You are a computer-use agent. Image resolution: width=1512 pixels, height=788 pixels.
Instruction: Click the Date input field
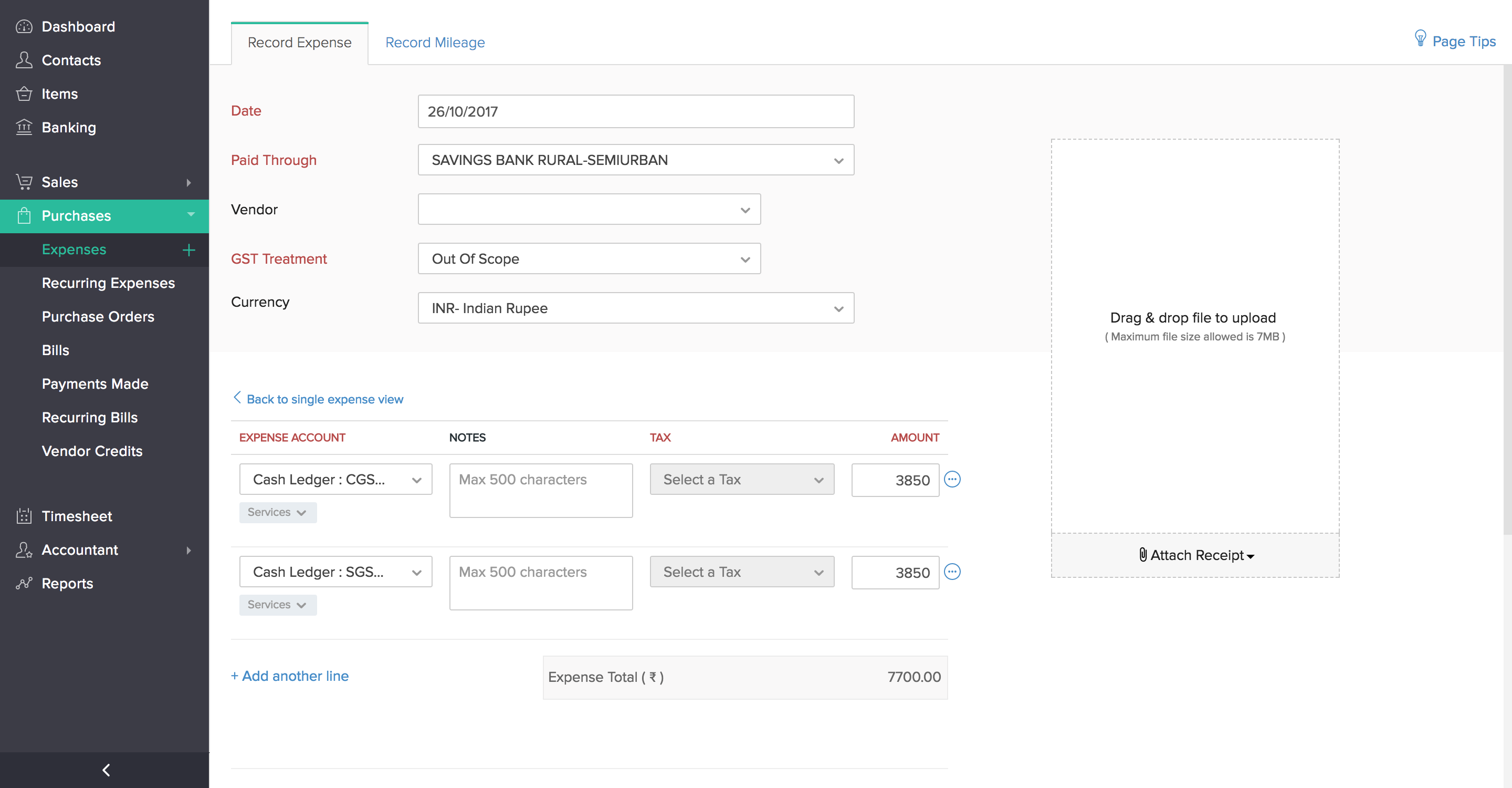[x=635, y=111]
